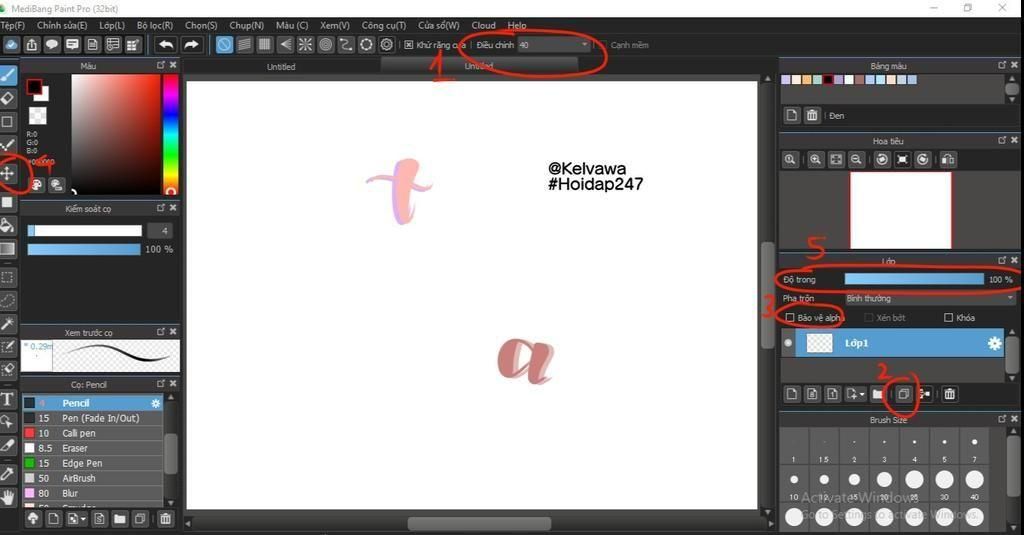Open snap settings gear in toolbar
The width and height of the screenshot is (1024, 535).
pyautogui.click(x=387, y=44)
